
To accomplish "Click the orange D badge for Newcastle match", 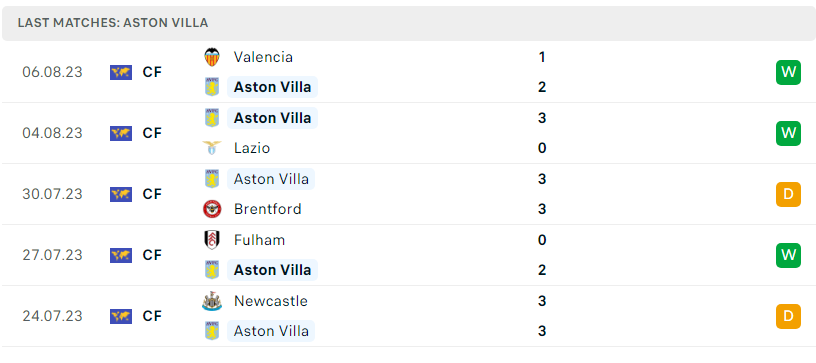I will tap(788, 316).
